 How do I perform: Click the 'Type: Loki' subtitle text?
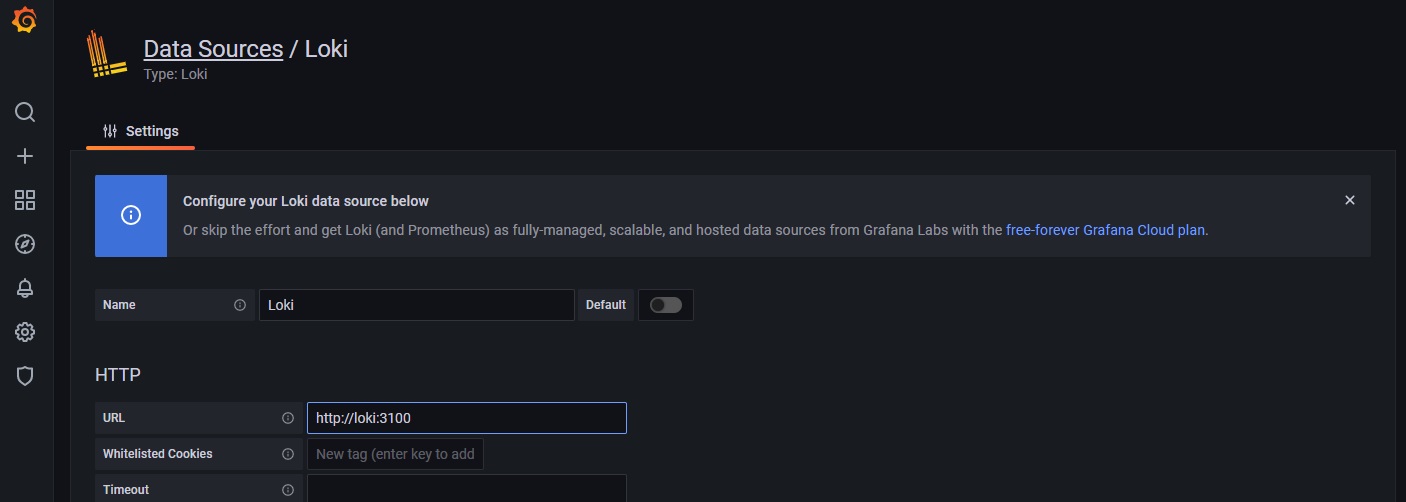pos(176,74)
